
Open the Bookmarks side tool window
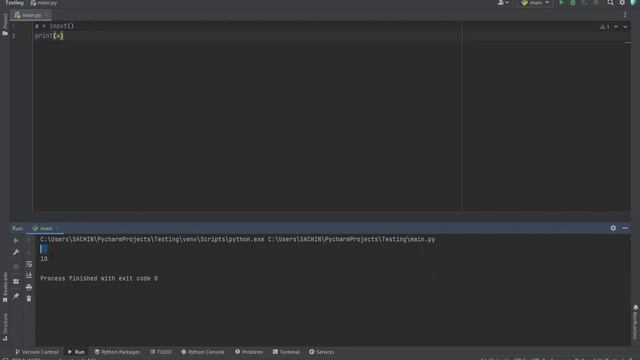[x=5, y=287]
